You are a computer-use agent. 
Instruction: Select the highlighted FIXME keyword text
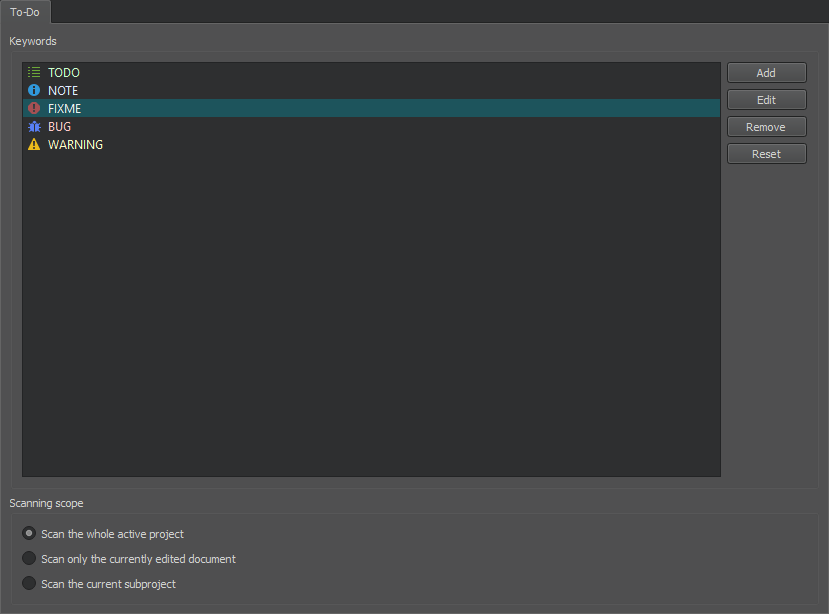tap(65, 109)
